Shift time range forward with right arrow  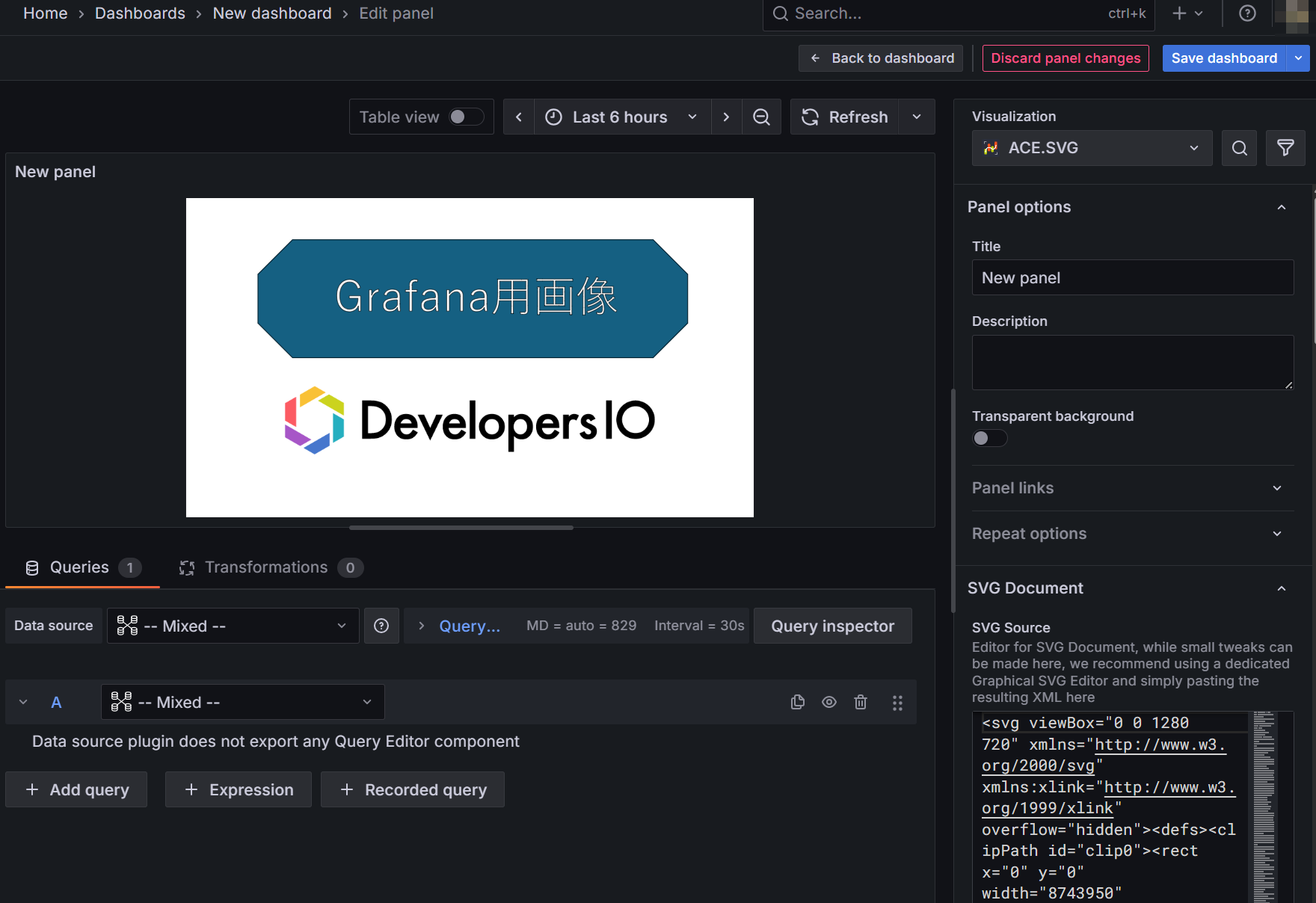coord(726,117)
